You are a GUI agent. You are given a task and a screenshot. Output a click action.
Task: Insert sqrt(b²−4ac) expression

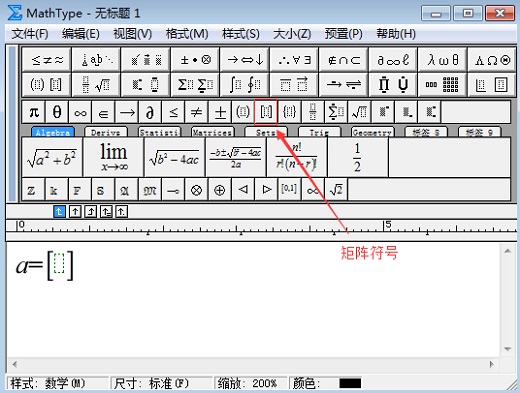[x=175, y=157]
